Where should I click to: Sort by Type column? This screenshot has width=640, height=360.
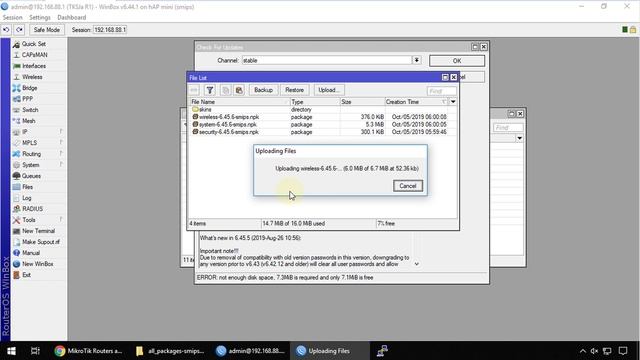click(x=315, y=102)
